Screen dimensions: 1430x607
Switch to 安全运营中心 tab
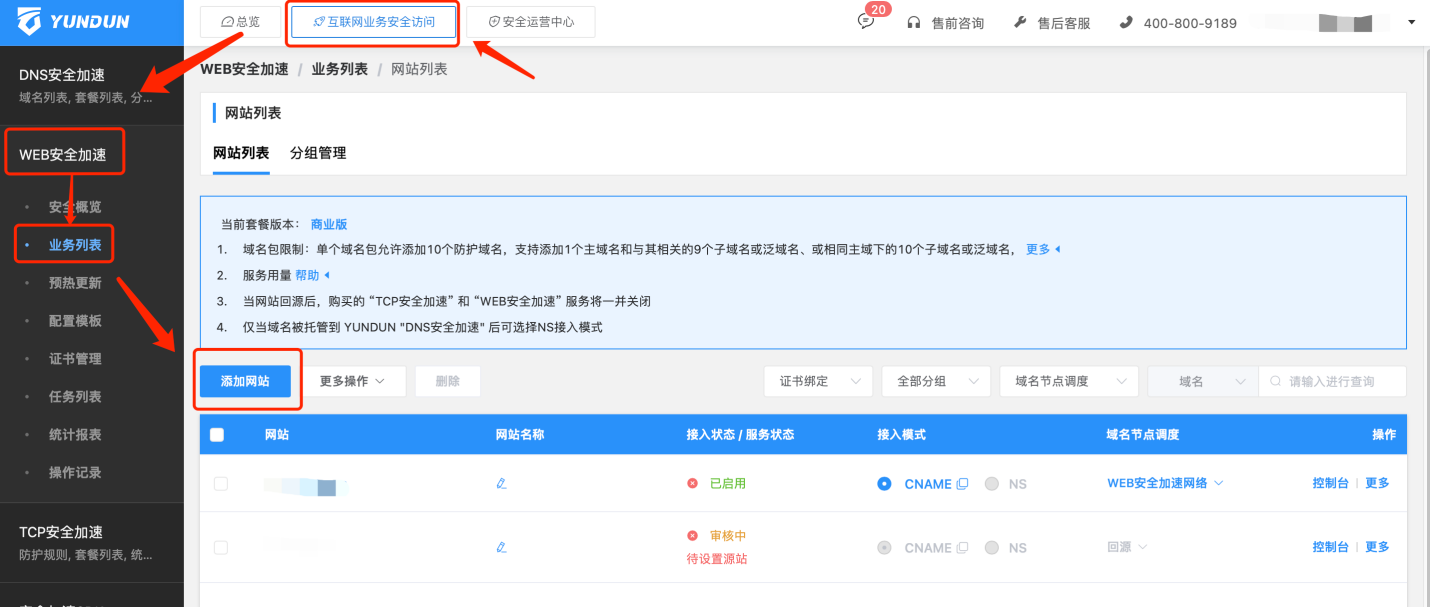(530, 21)
